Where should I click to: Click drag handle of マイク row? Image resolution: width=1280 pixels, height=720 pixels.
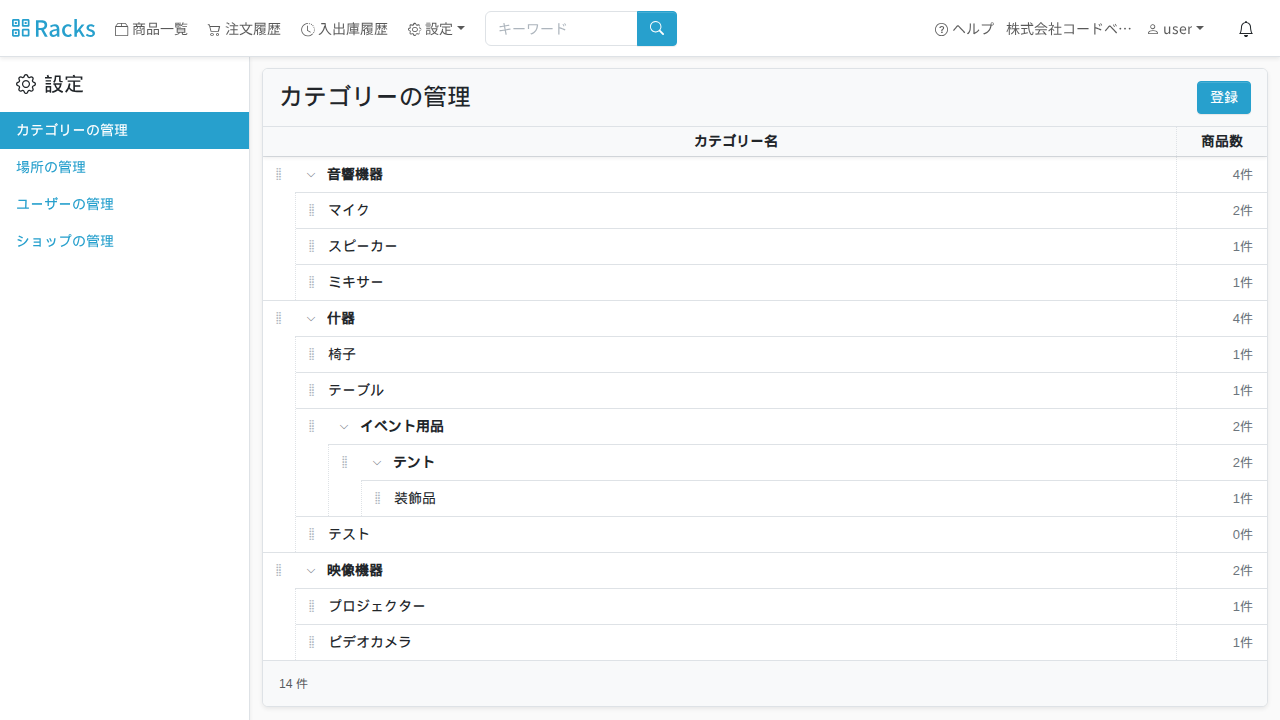312,210
